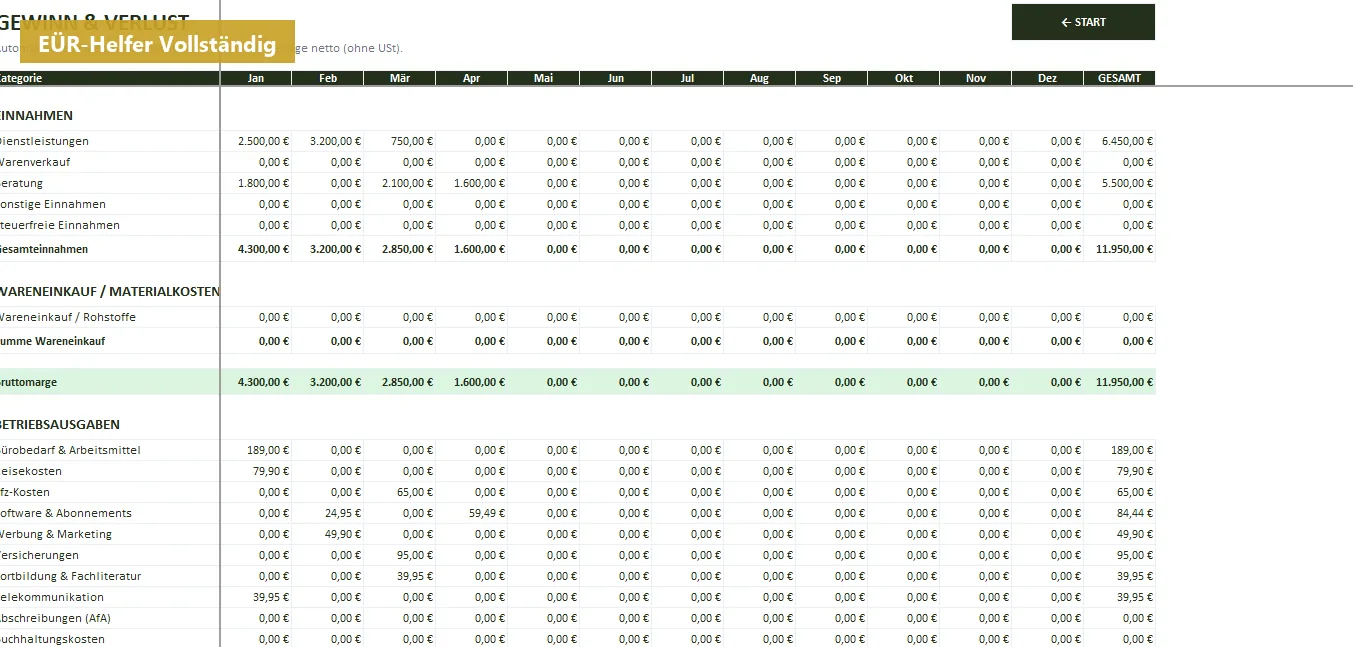This screenshot has height=647, width=1353.
Task: Select the Feb column header
Action: [328, 78]
